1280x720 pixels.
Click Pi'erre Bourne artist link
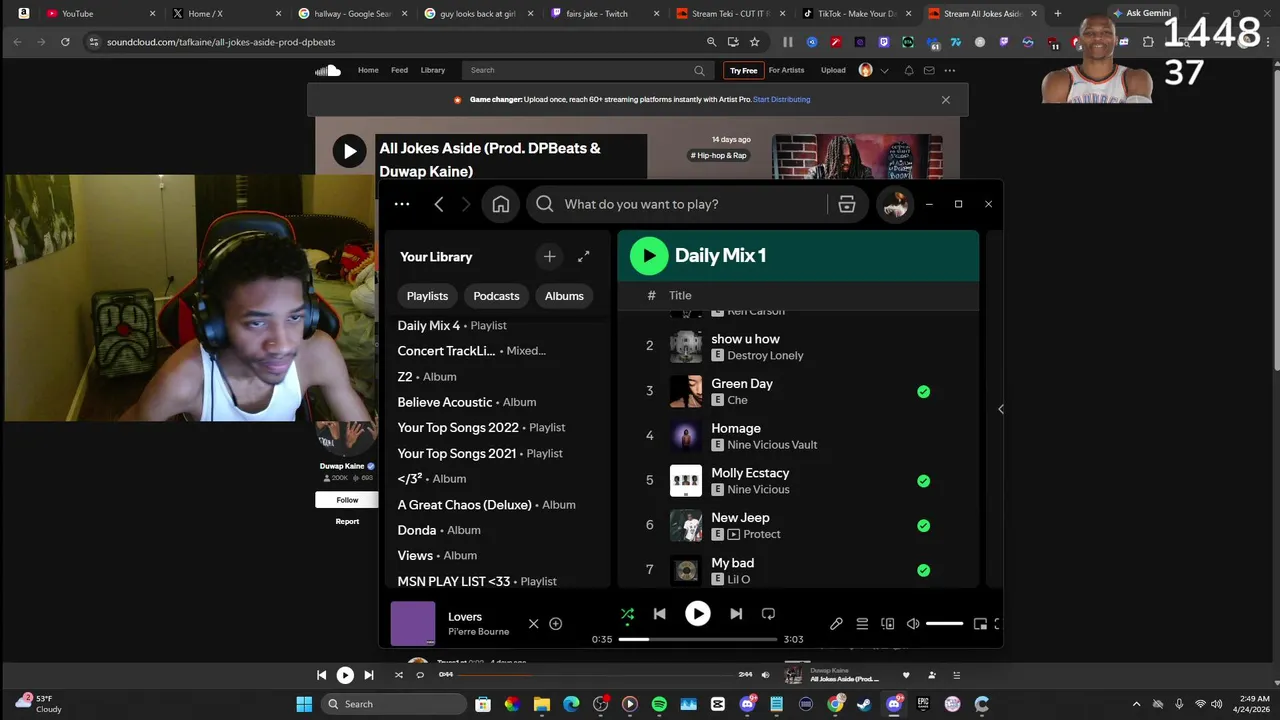pyautogui.click(x=478, y=632)
